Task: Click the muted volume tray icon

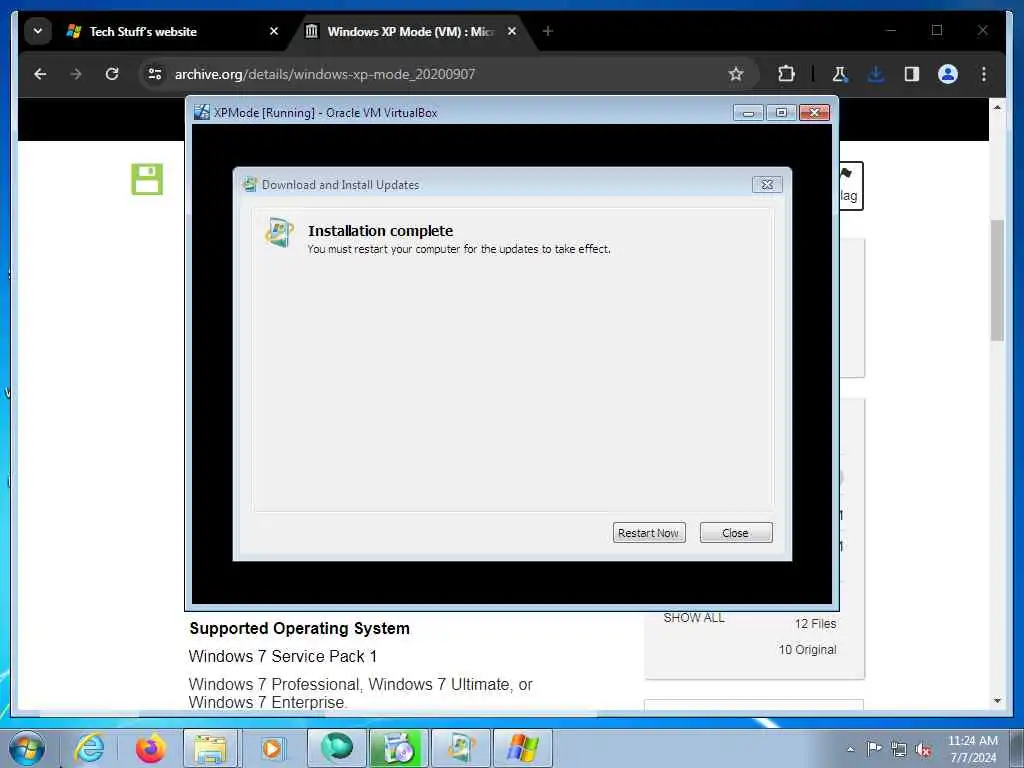Action: click(923, 750)
